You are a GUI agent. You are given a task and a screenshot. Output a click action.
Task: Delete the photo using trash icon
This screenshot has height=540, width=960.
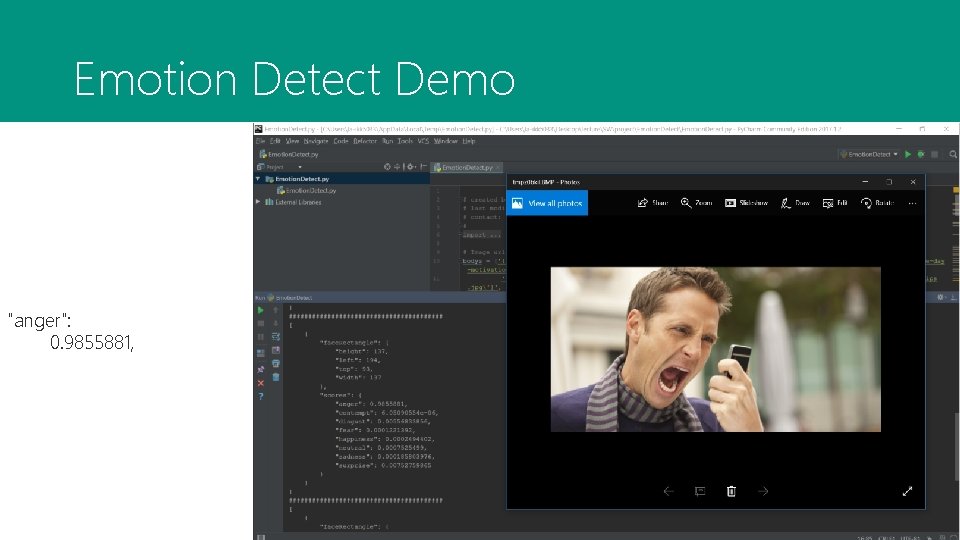coord(732,491)
